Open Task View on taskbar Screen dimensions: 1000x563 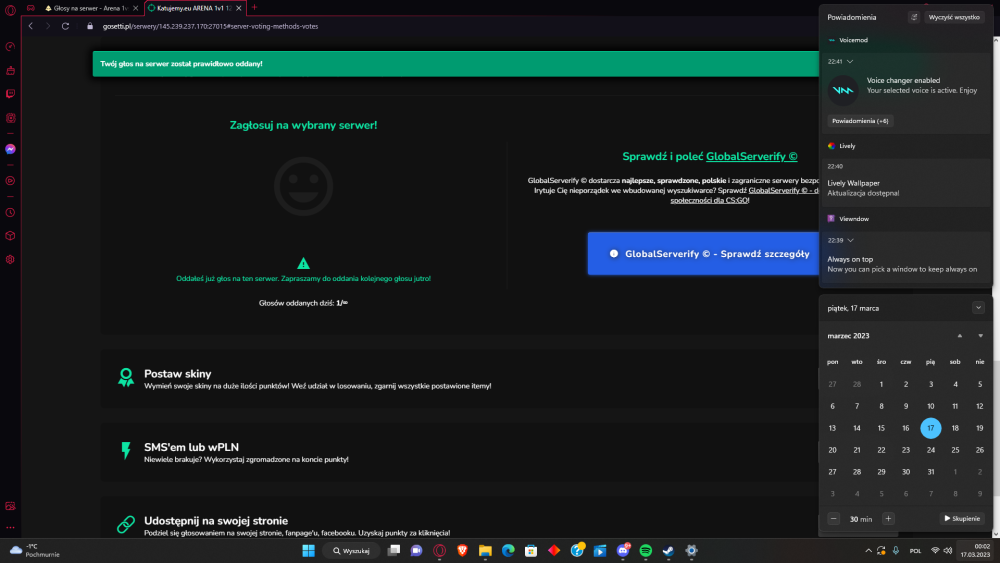pos(393,551)
